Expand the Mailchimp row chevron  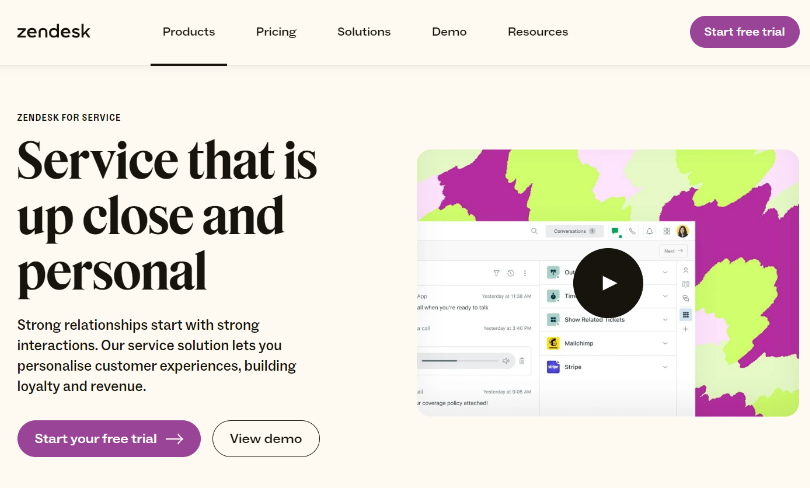pyautogui.click(x=665, y=343)
